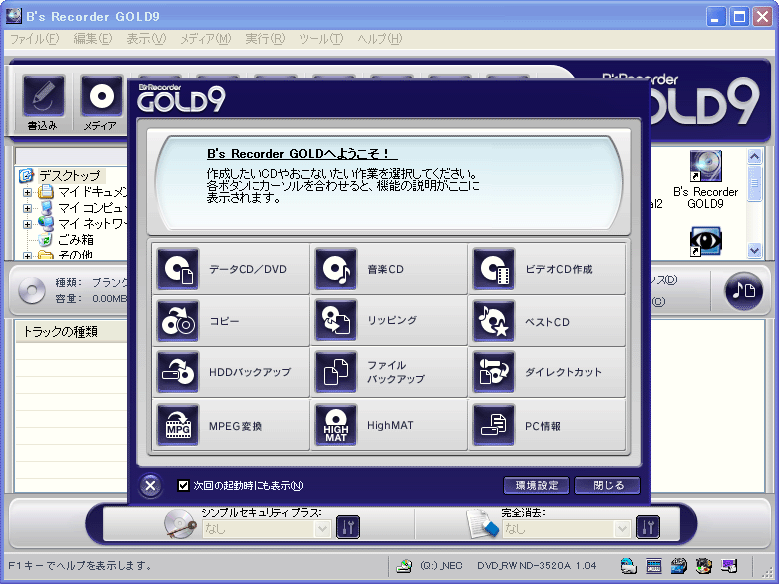Viewport: 779px width, 584px height.
Task: Select ごみ箱 in folder tree
Action: pos(76,240)
